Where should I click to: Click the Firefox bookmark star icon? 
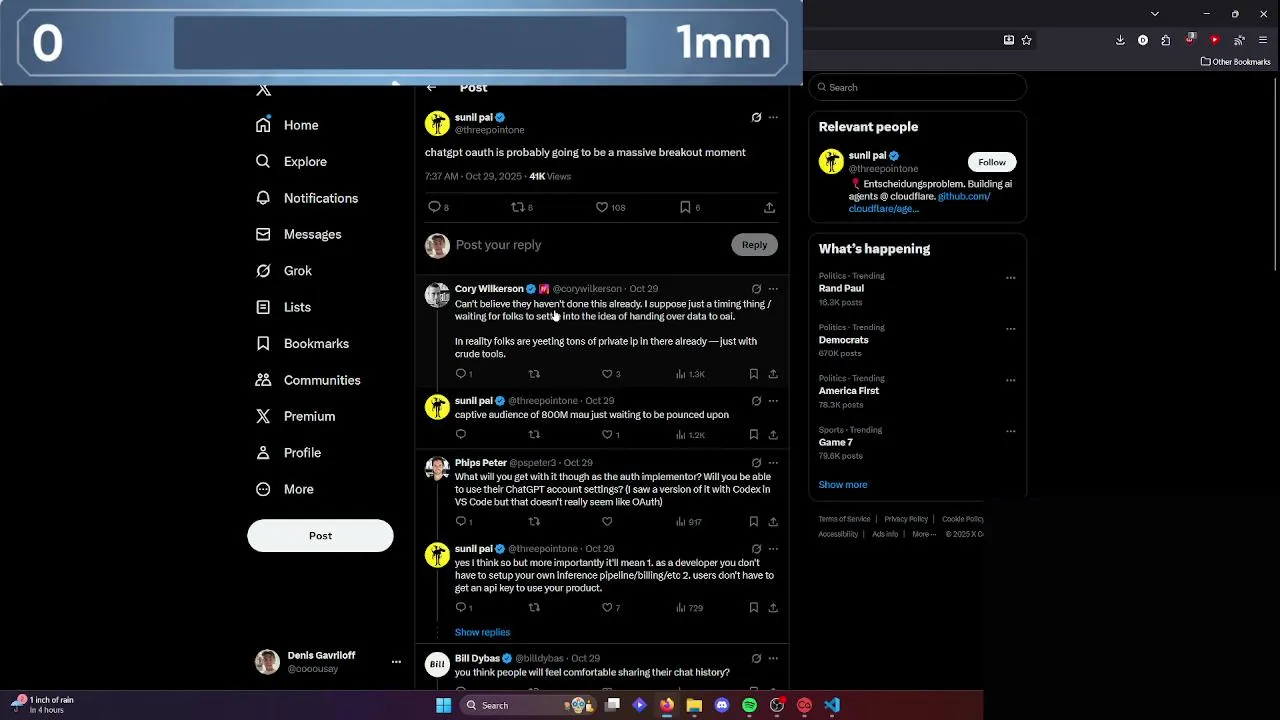[x=1026, y=40]
